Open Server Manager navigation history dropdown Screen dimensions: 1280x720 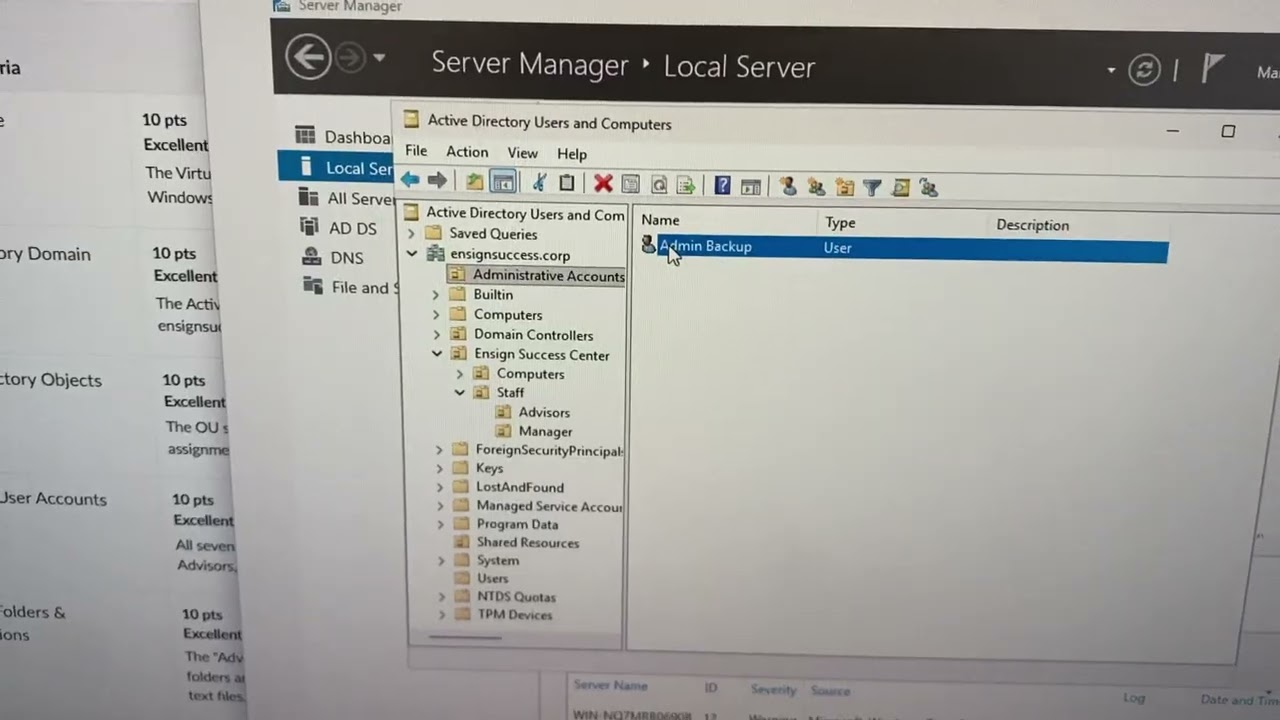click(x=379, y=59)
